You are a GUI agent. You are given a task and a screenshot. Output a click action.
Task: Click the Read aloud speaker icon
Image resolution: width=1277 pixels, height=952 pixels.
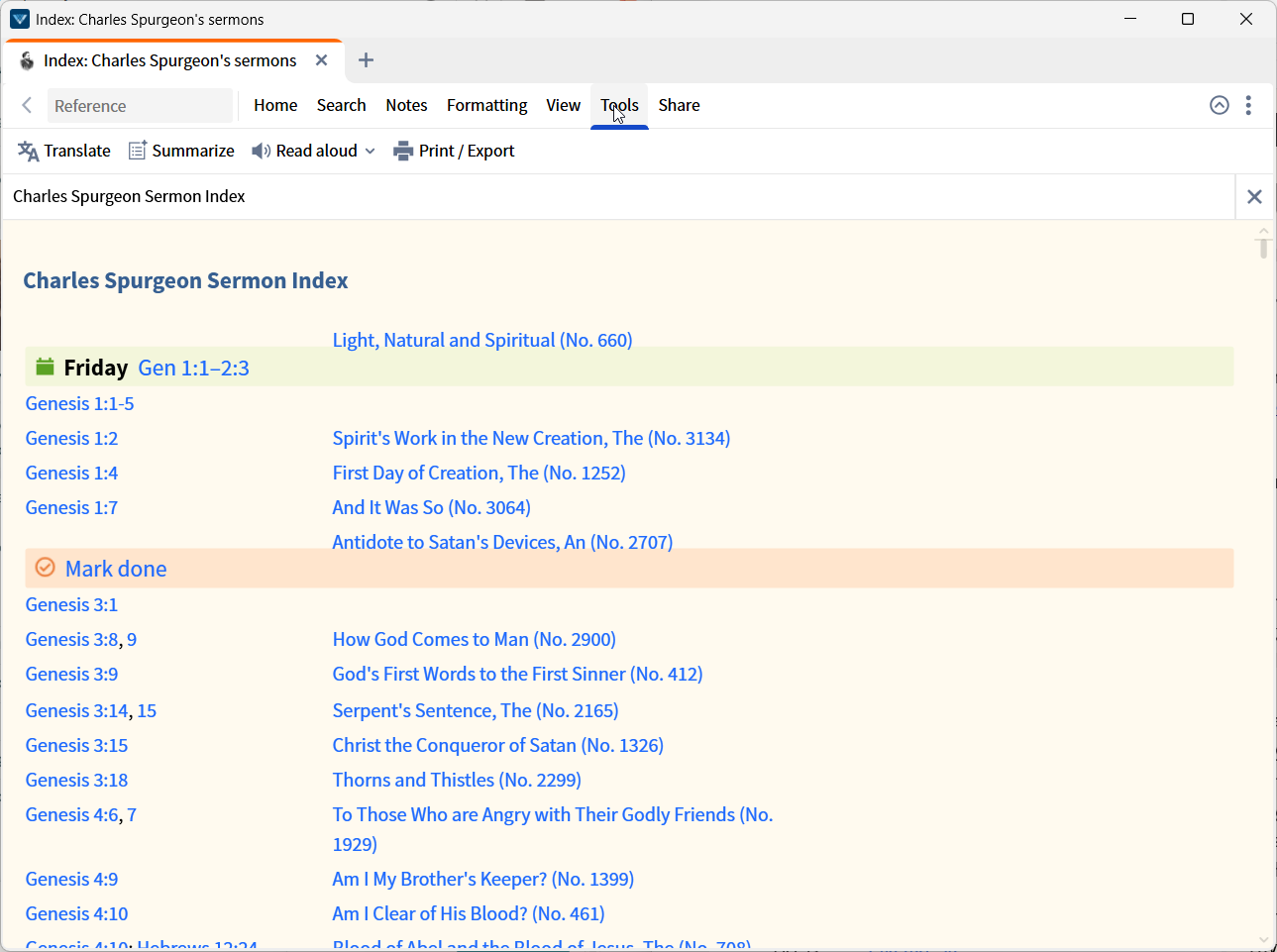tap(261, 151)
